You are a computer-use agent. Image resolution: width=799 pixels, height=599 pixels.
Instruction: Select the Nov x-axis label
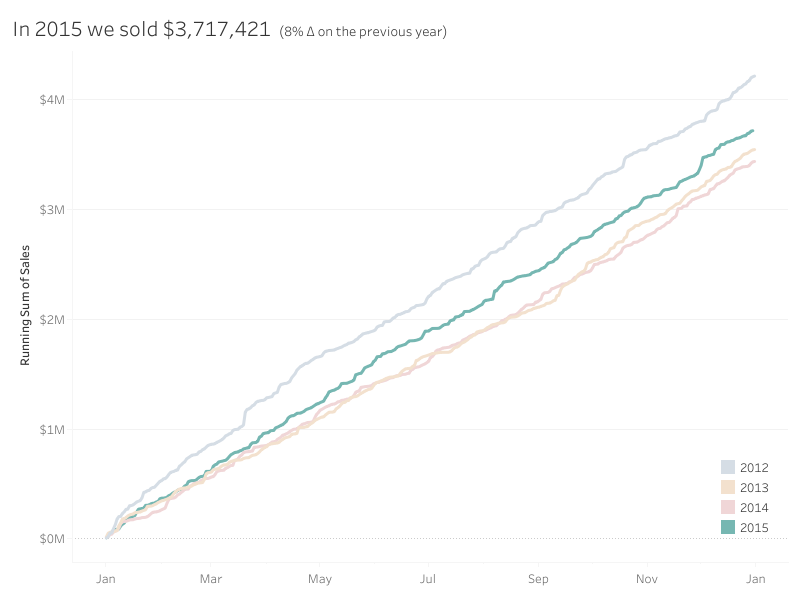pos(648,579)
